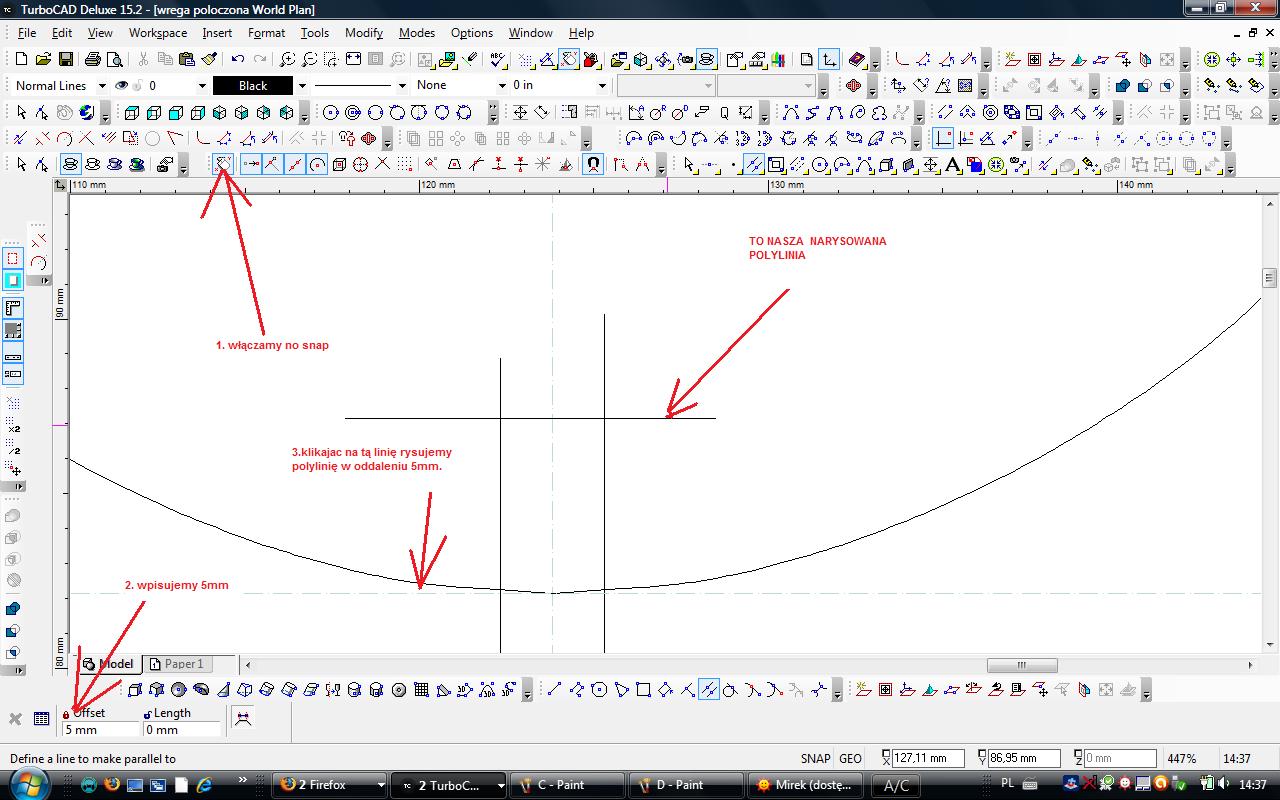1280x800 pixels.
Task: Toggle the layer visibility eye icon
Action: pos(122,86)
